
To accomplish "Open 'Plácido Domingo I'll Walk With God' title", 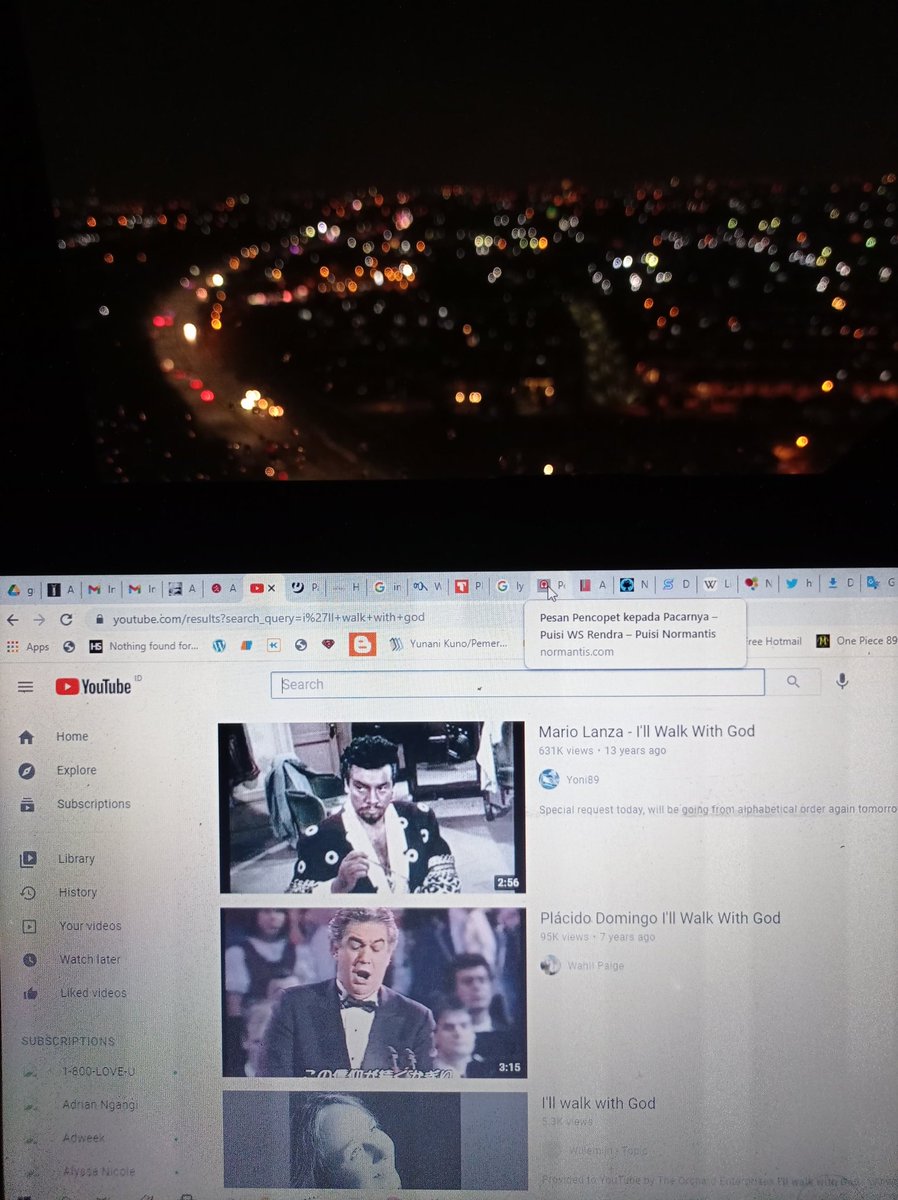I will (660, 918).
